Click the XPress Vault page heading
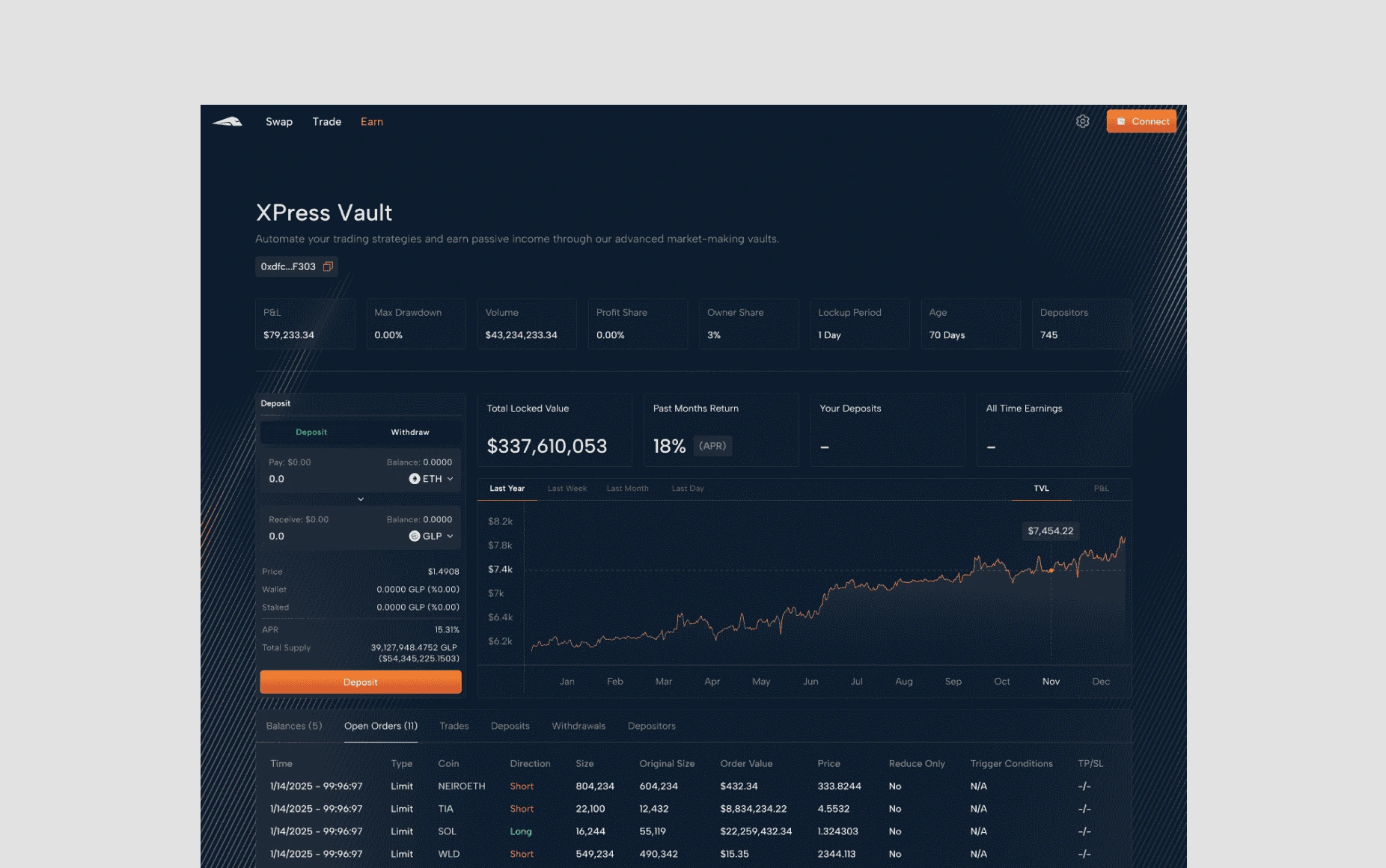This screenshot has width=1386, height=868. 324,213
